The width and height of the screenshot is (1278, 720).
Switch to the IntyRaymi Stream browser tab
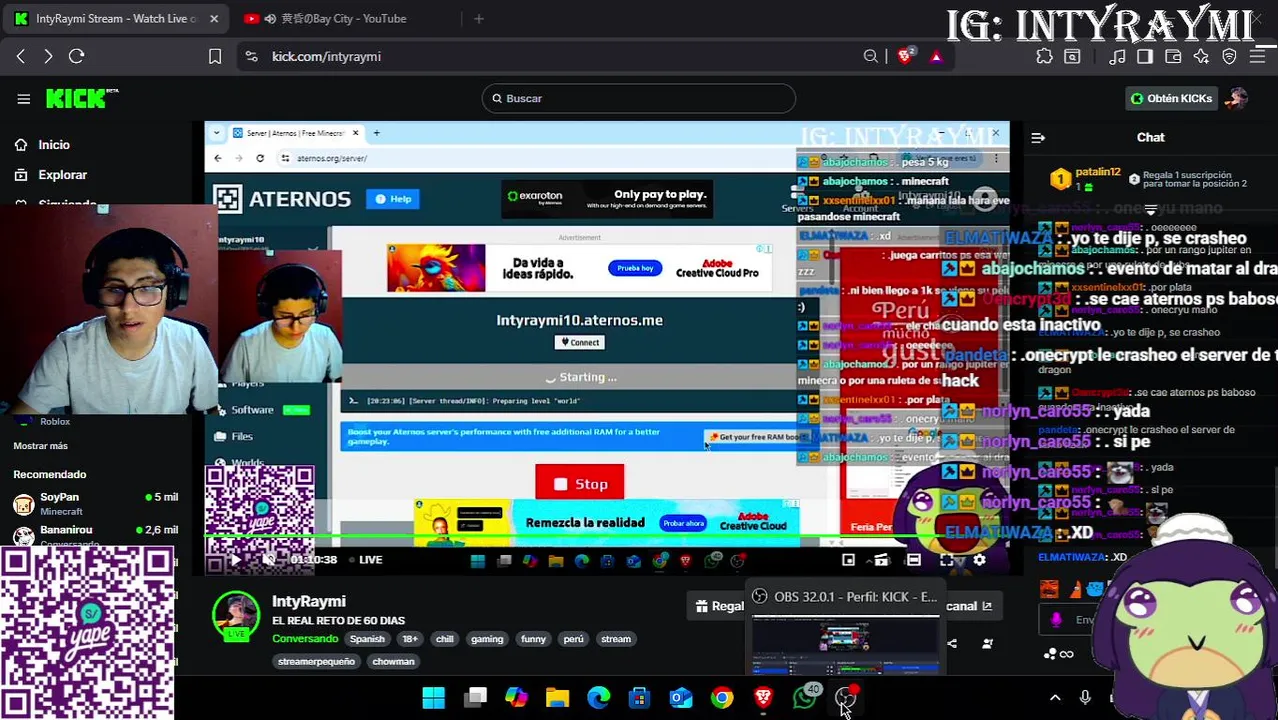click(x=115, y=18)
